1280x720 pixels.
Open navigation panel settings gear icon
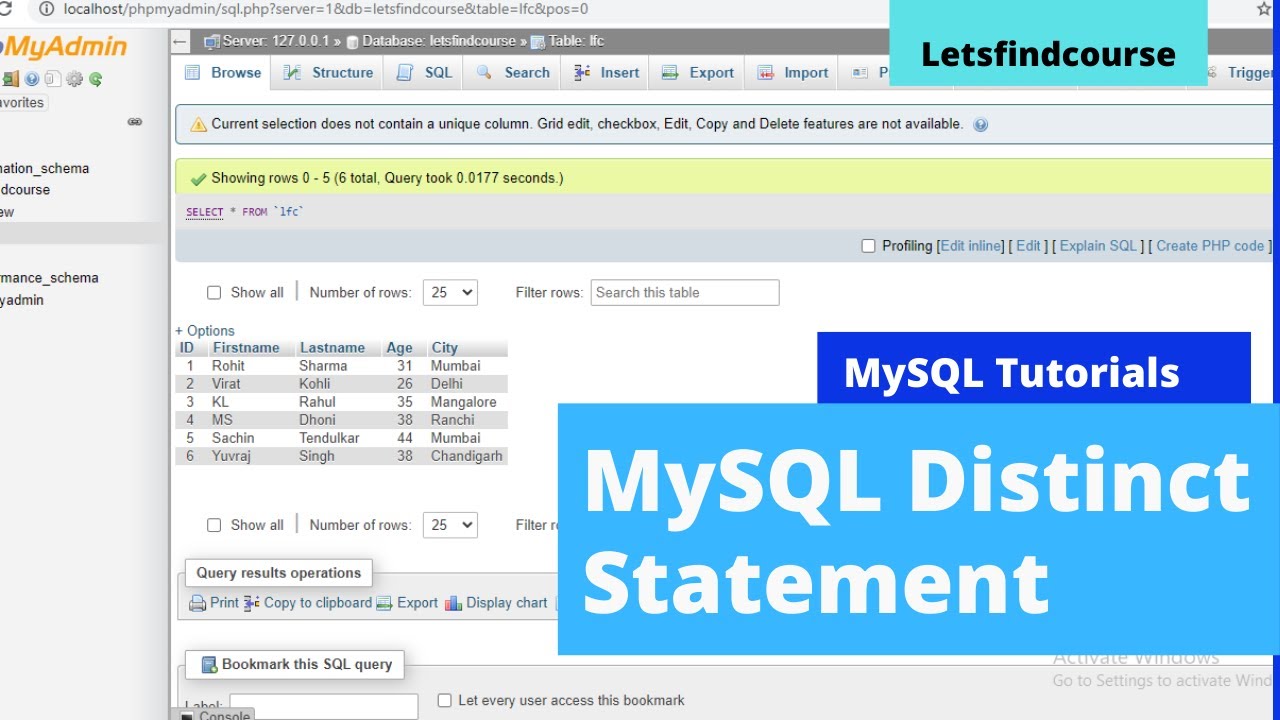(74, 79)
